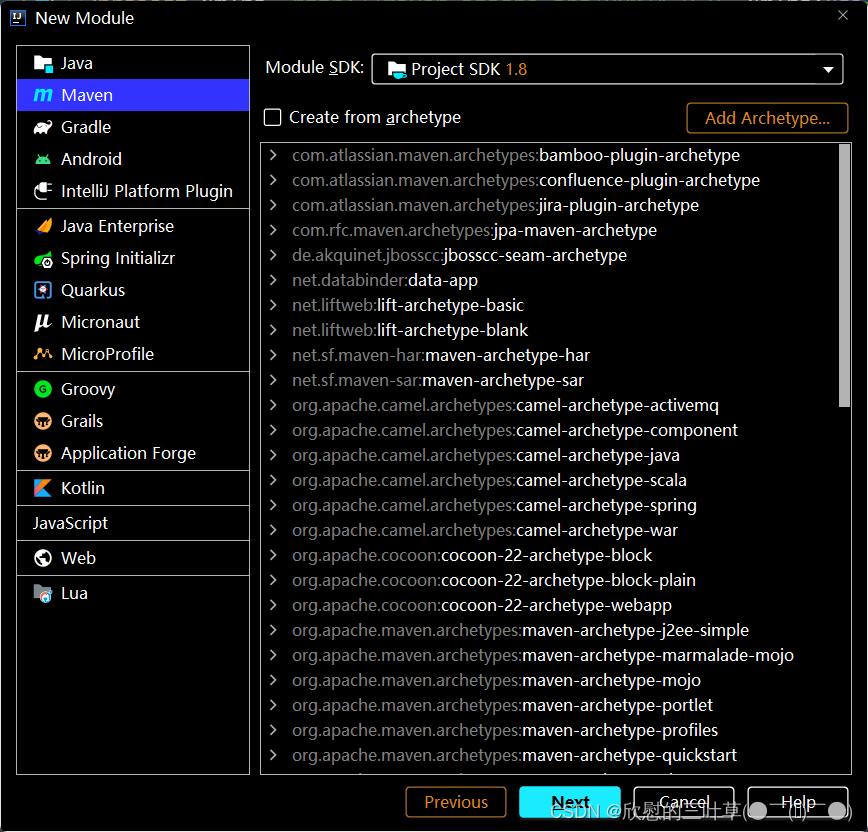The image size is (868, 832).
Task: Open the Module SDK dropdown
Action: tap(607, 69)
